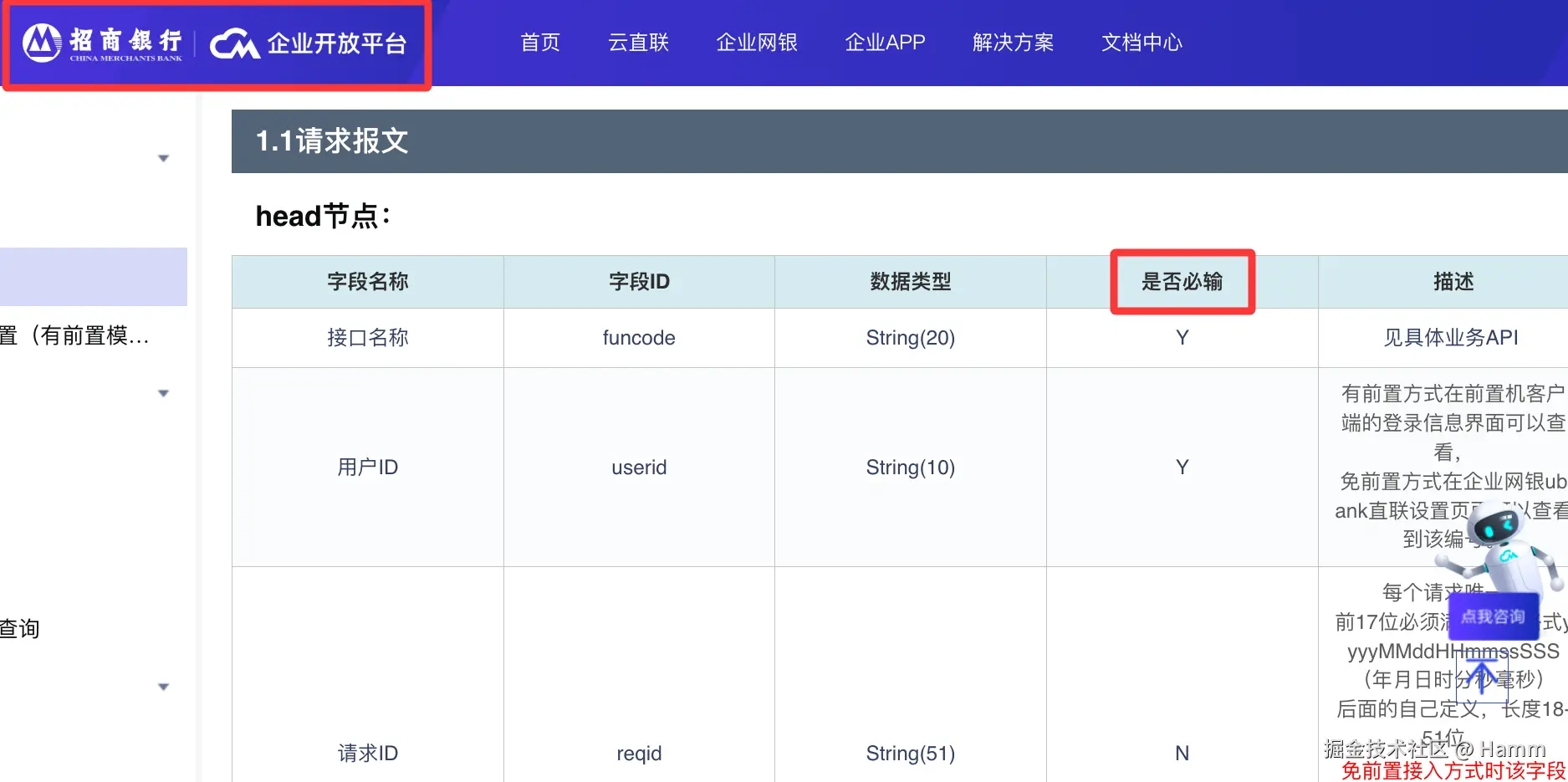Open the 云直联 navigation item

(x=638, y=43)
